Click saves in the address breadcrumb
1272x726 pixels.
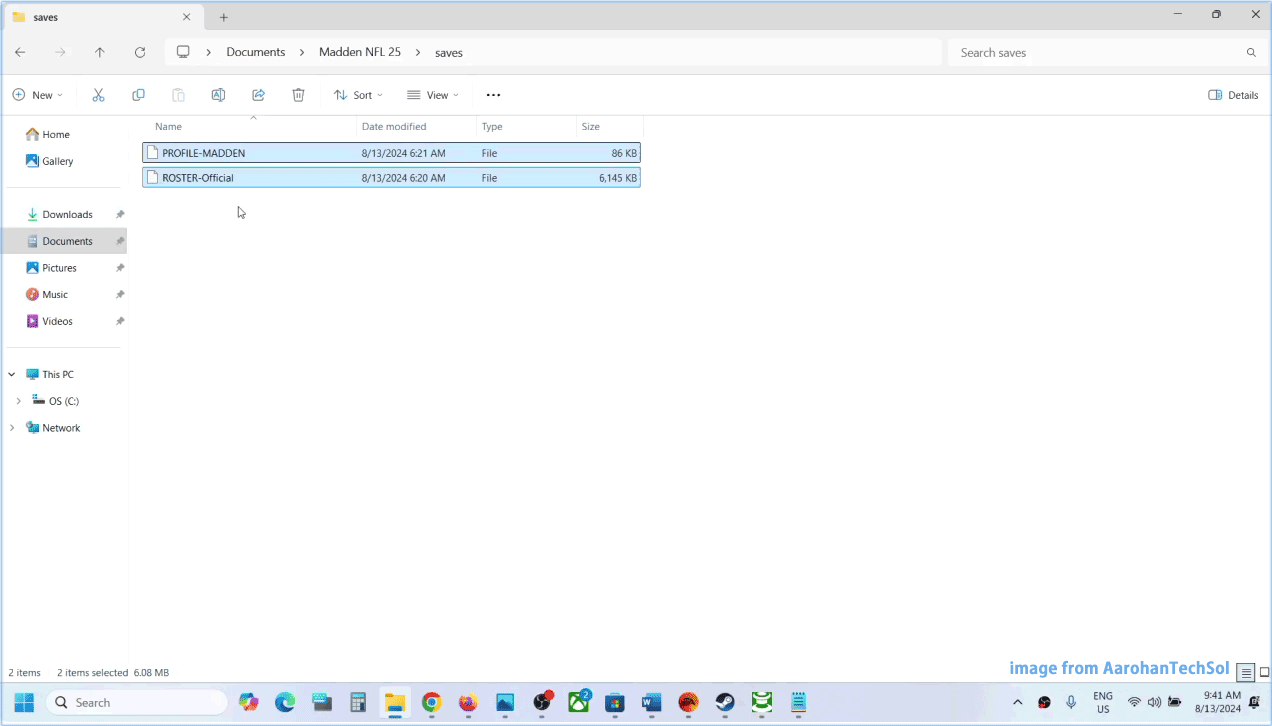click(449, 52)
